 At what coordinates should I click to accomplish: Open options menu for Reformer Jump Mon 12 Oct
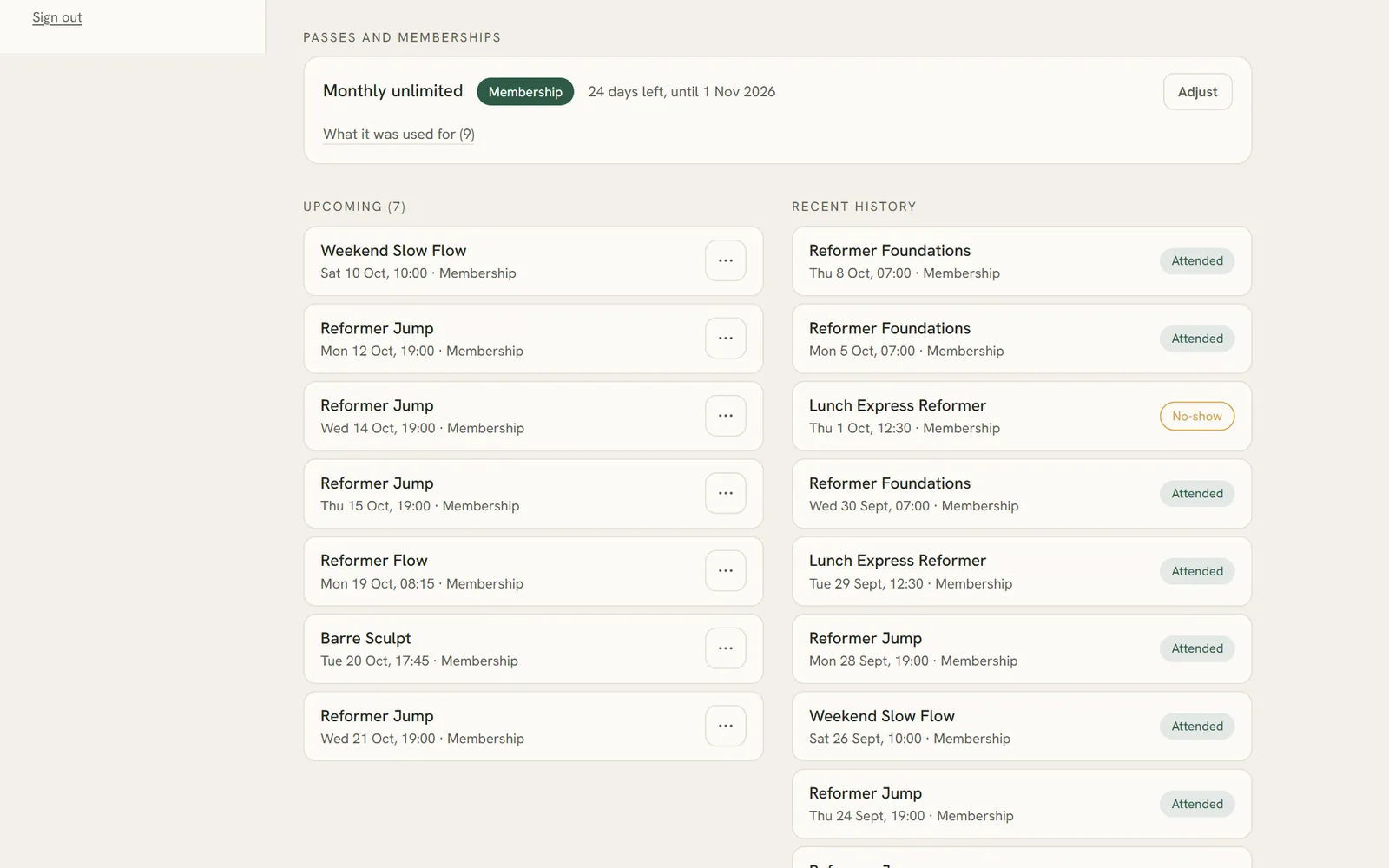(x=725, y=339)
